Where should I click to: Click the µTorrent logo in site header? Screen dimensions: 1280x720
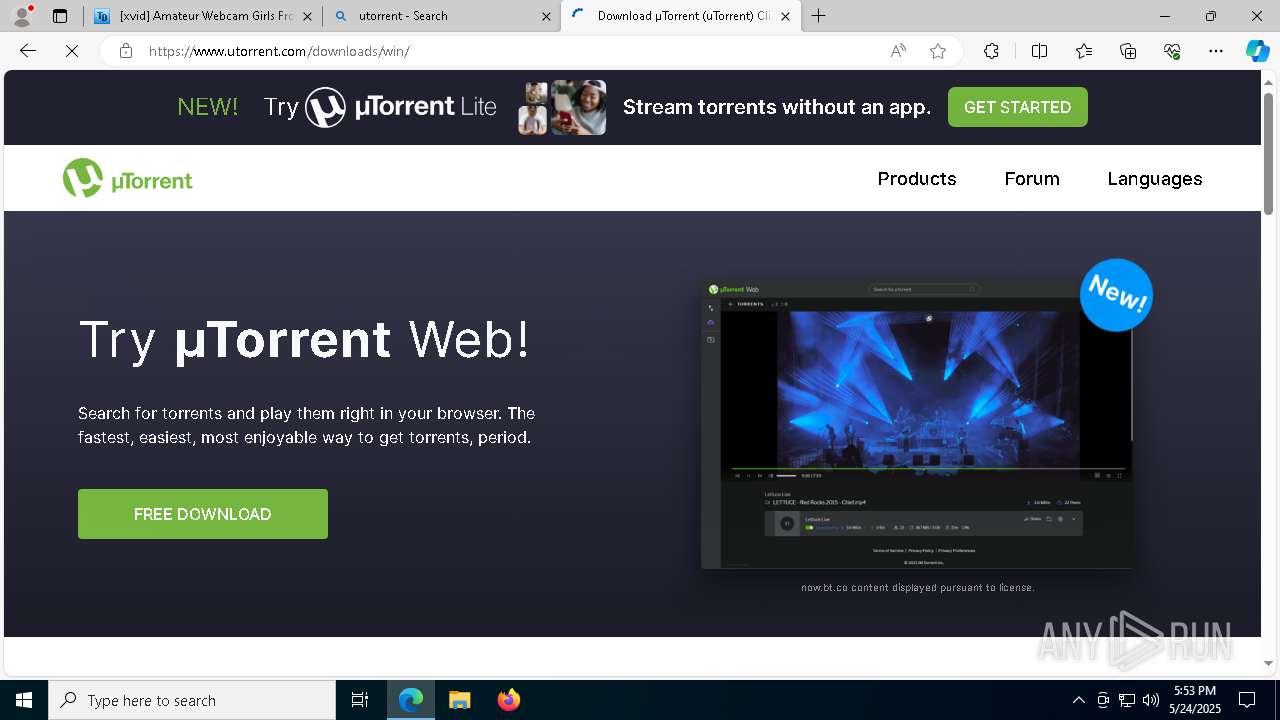(127, 178)
